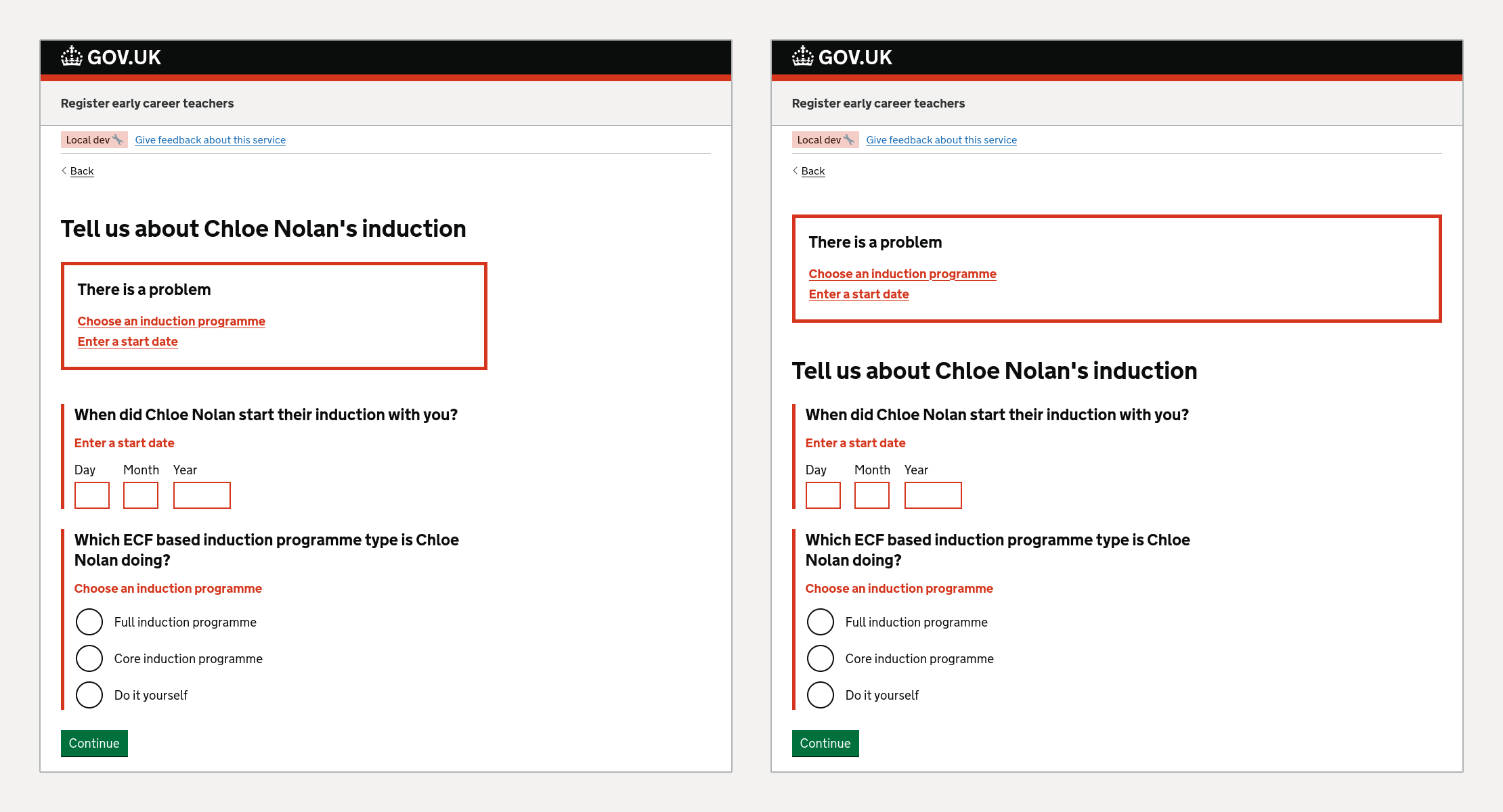Image resolution: width=1503 pixels, height=812 pixels.
Task: Click the back chevron arrow on the left panel
Action: coord(64,171)
